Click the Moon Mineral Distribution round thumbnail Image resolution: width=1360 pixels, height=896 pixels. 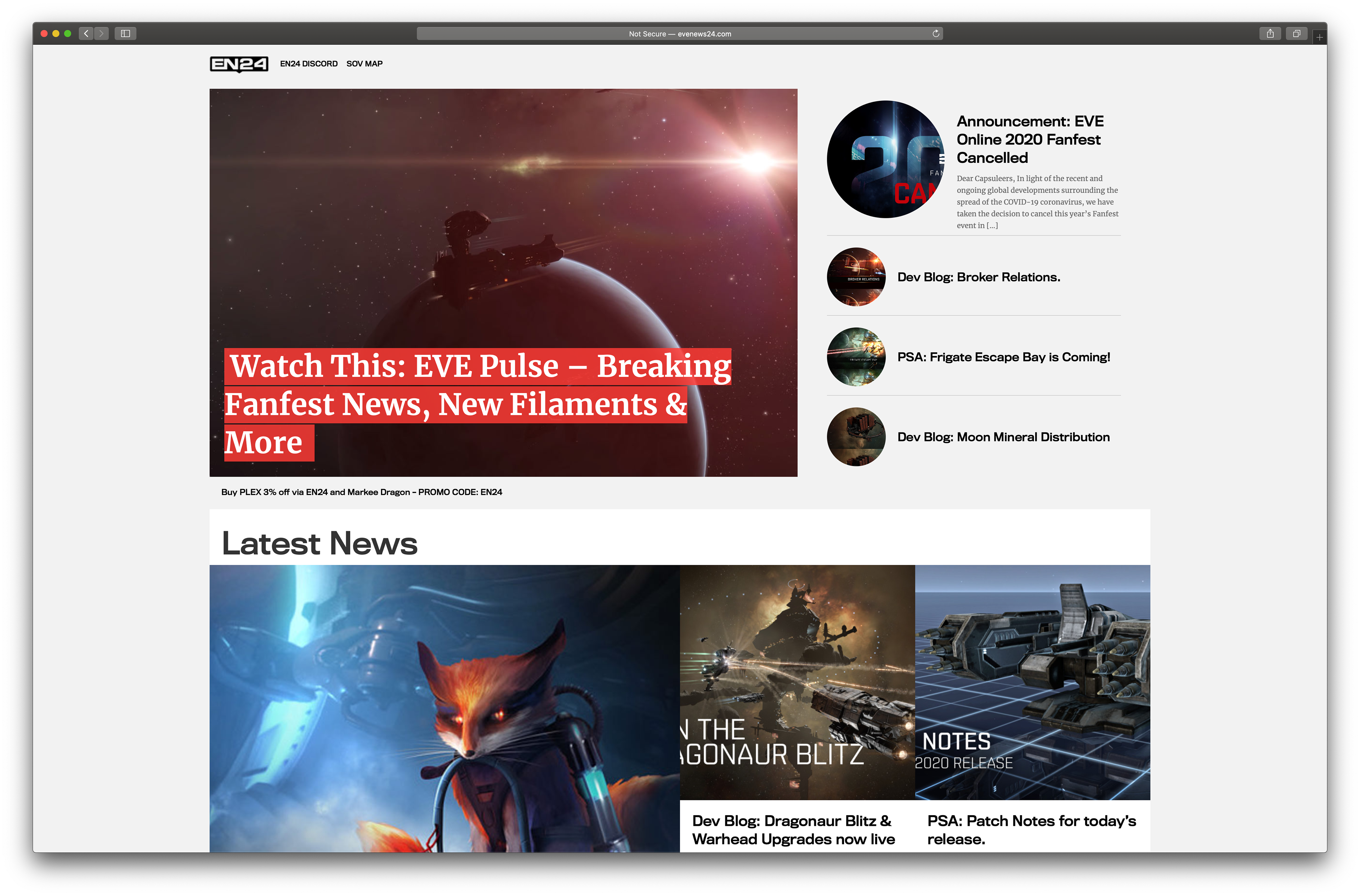coord(856,437)
